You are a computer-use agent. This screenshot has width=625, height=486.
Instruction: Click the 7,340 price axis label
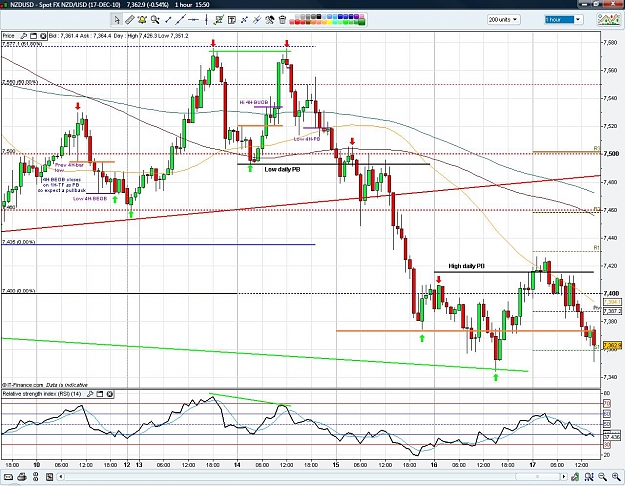pyautogui.click(x=612, y=377)
